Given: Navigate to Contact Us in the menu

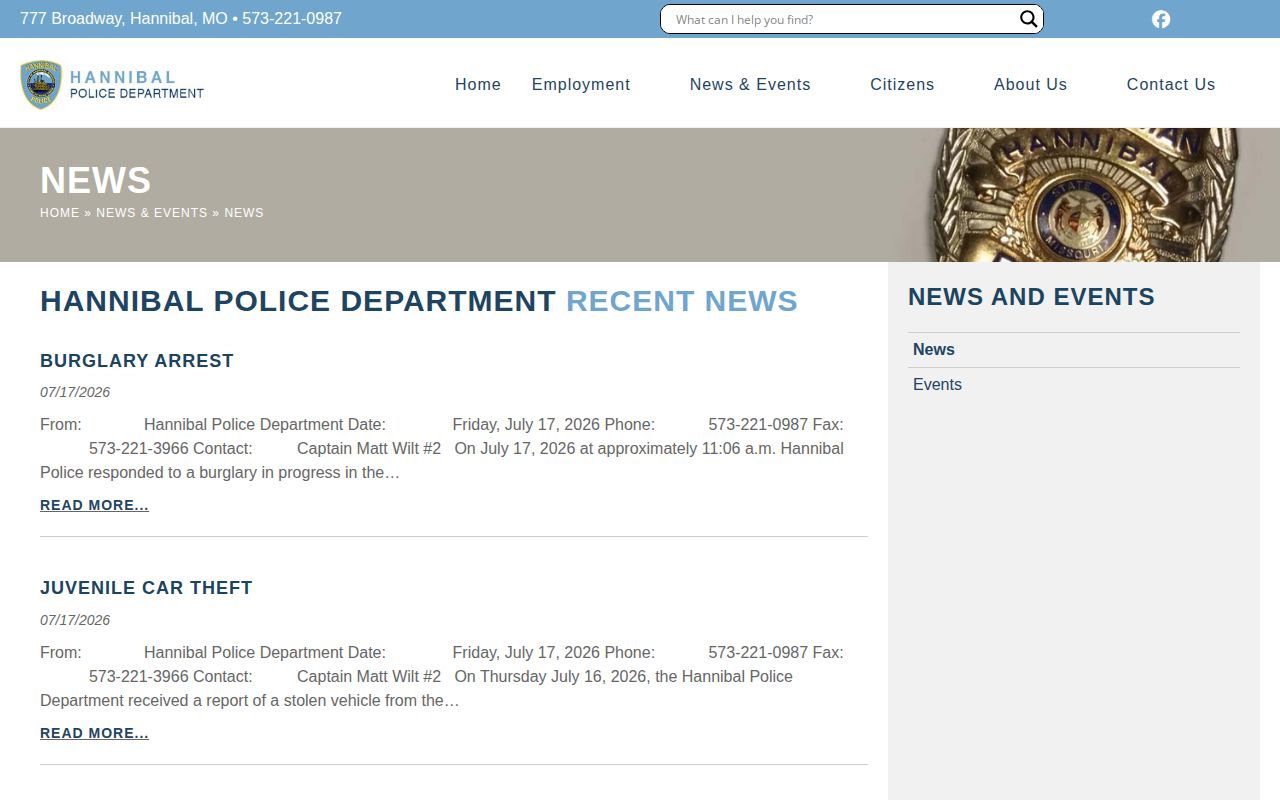Looking at the screenshot, I should (1171, 85).
